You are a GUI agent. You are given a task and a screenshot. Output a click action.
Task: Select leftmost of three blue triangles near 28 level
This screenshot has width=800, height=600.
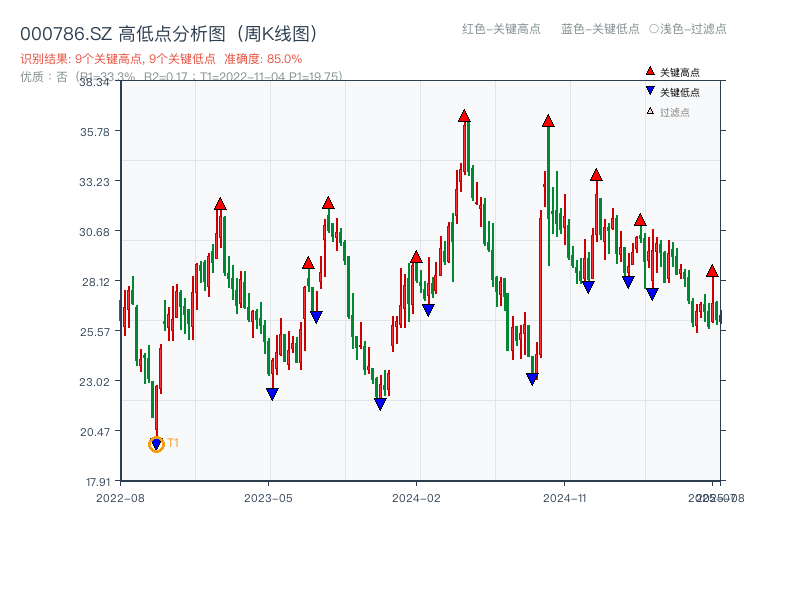click(588, 287)
